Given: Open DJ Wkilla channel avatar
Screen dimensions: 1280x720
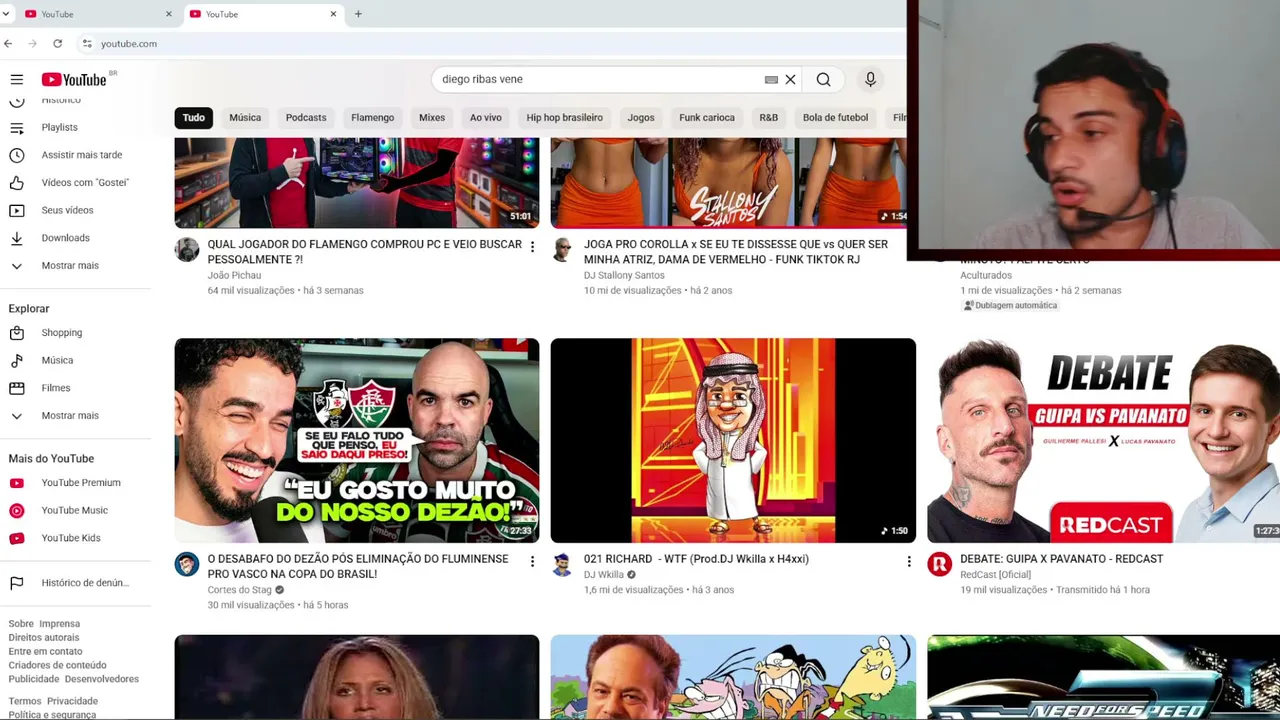Looking at the screenshot, I should coord(563,565).
